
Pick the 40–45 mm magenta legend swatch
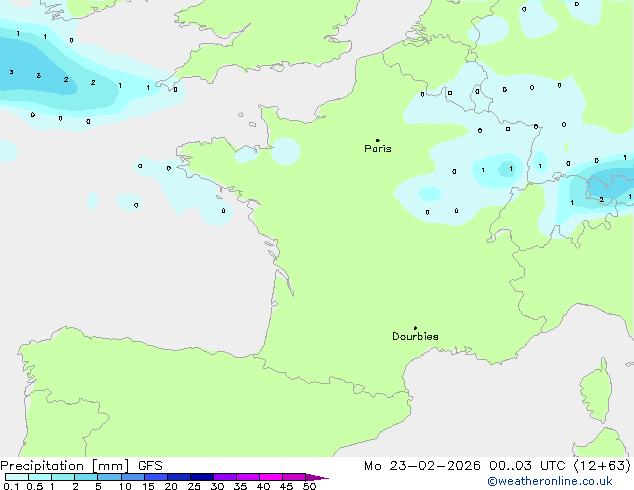tap(271, 477)
